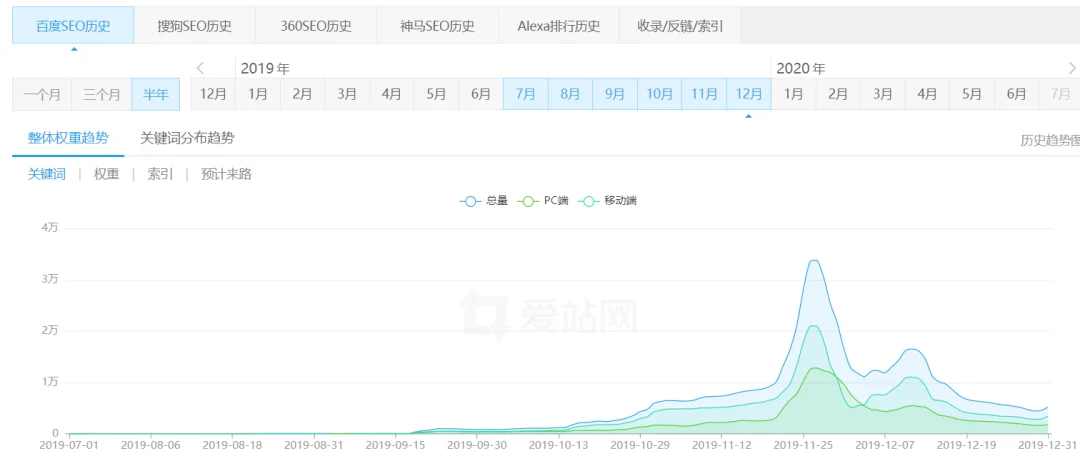This screenshot has height=461, width=1080.
Task: Click the 3万 y-axis label
Action: point(50,280)
